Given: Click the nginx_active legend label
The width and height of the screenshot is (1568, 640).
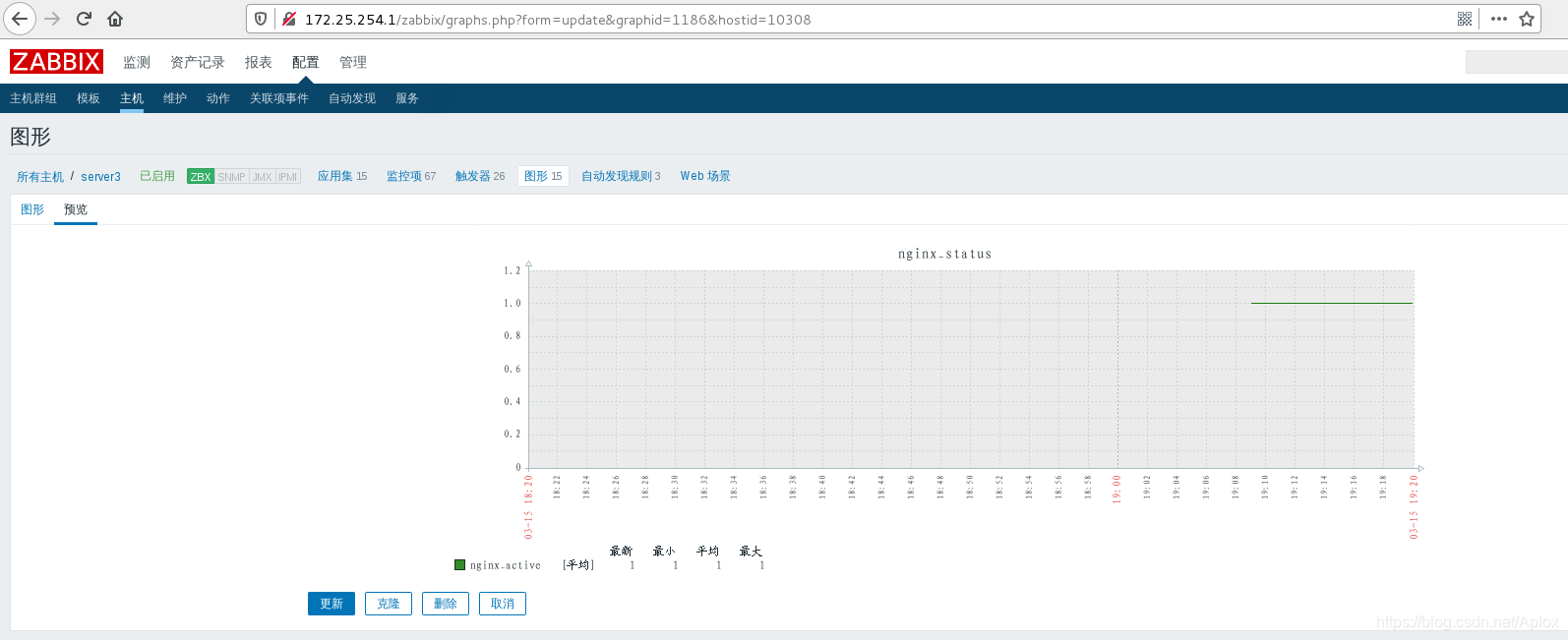Looking at the screenshot, I should coord(506,565).
